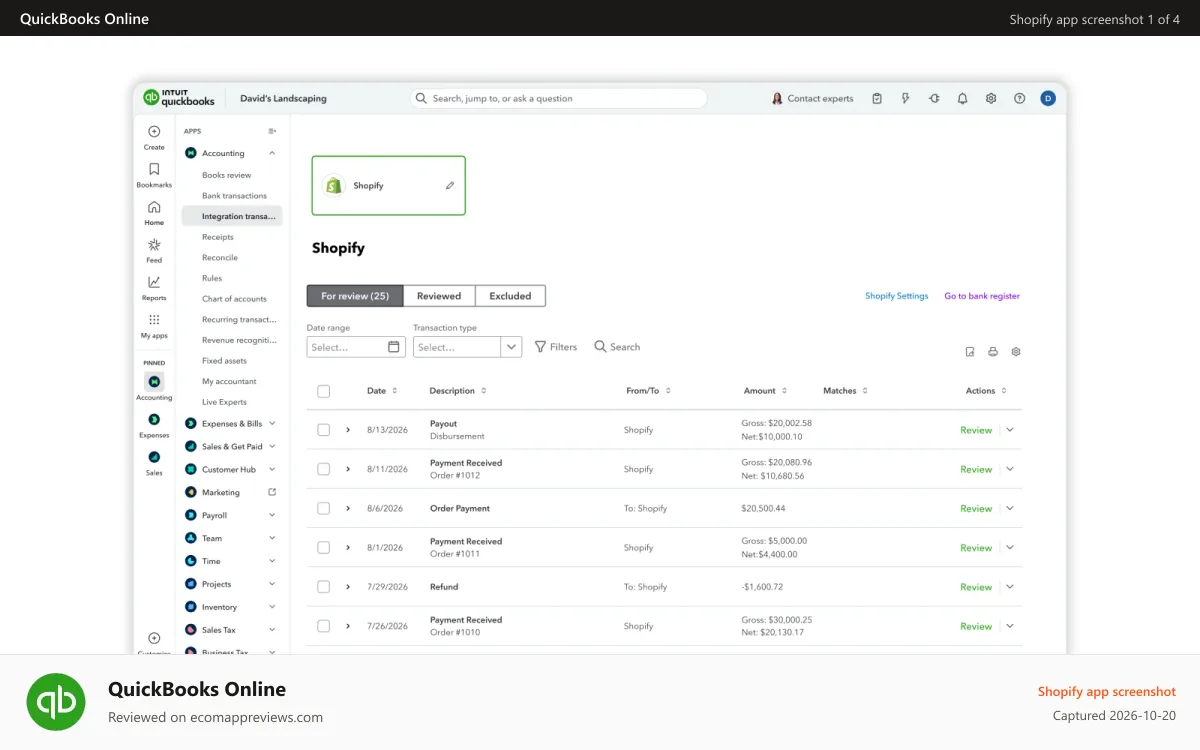Viewport: 1200px width, 750px height.
Task: Click the main search field
Action: [559, 98]
